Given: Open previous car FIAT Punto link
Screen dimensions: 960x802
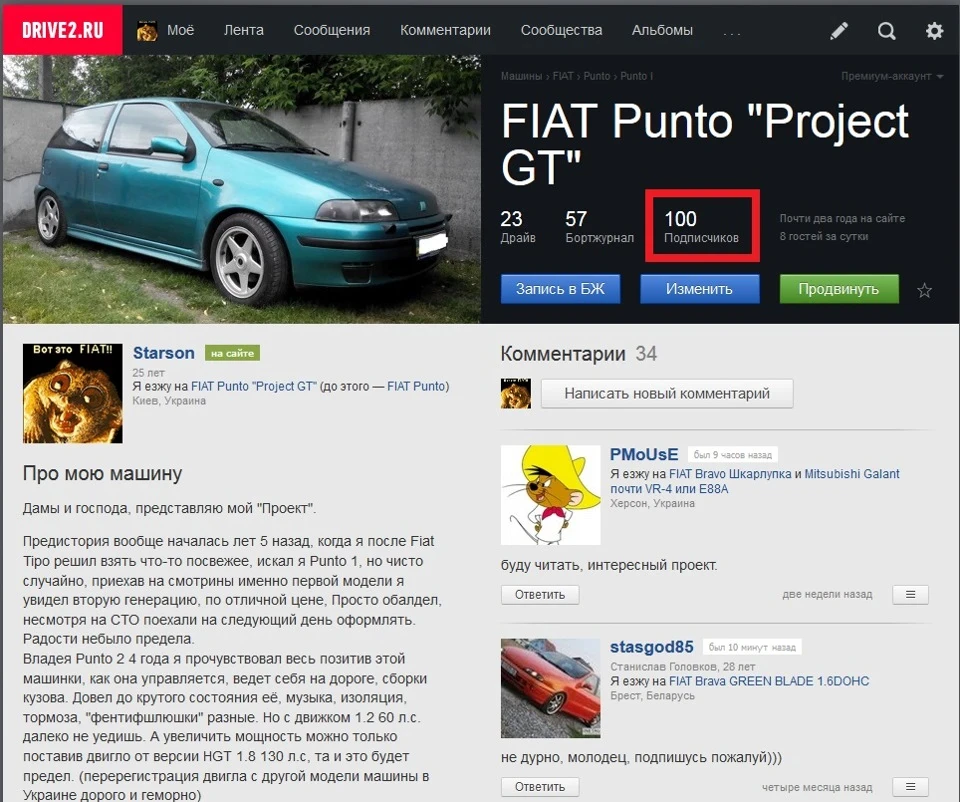Looking at the screenshot, I should [x=416, y=386].
